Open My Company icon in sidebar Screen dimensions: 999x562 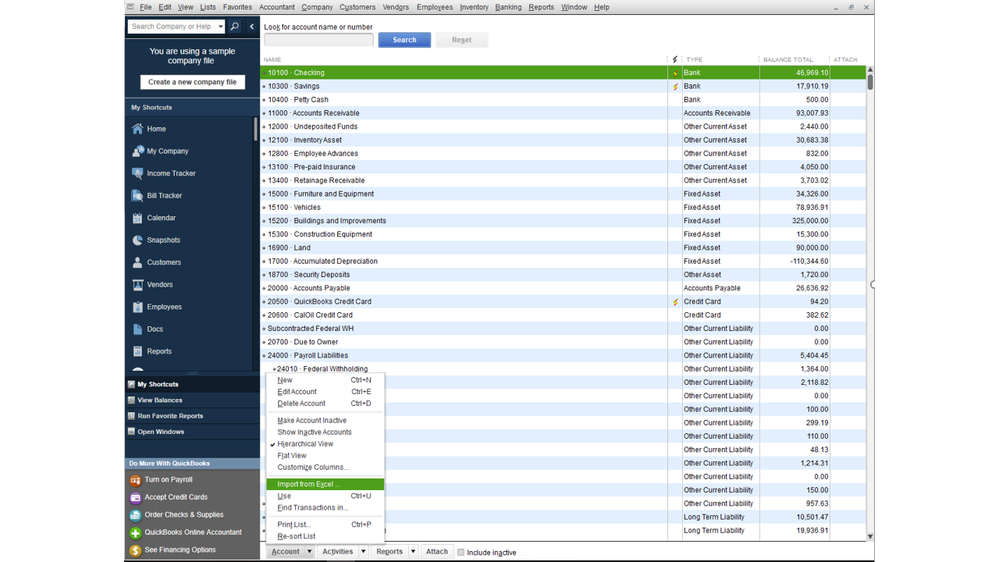137,151
